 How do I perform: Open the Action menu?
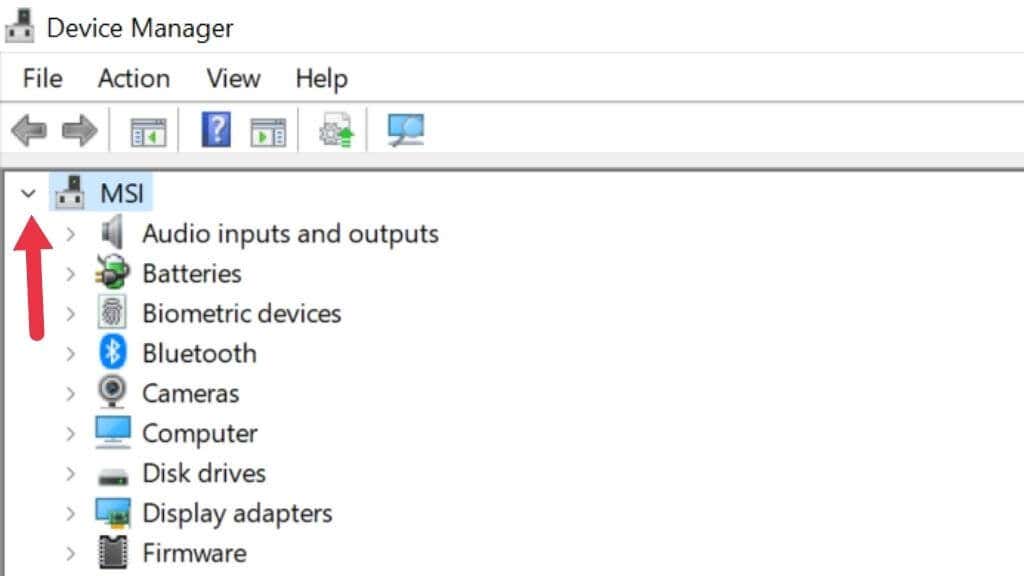[133, 78]
